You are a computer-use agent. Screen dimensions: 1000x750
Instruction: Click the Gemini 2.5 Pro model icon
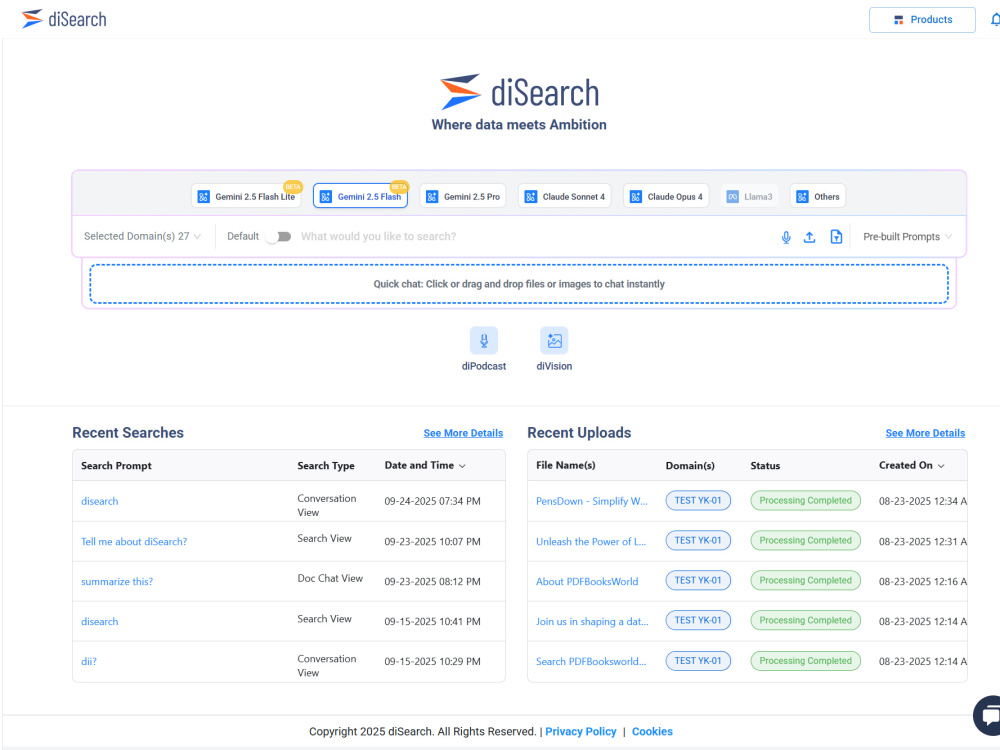pos(432,196)
